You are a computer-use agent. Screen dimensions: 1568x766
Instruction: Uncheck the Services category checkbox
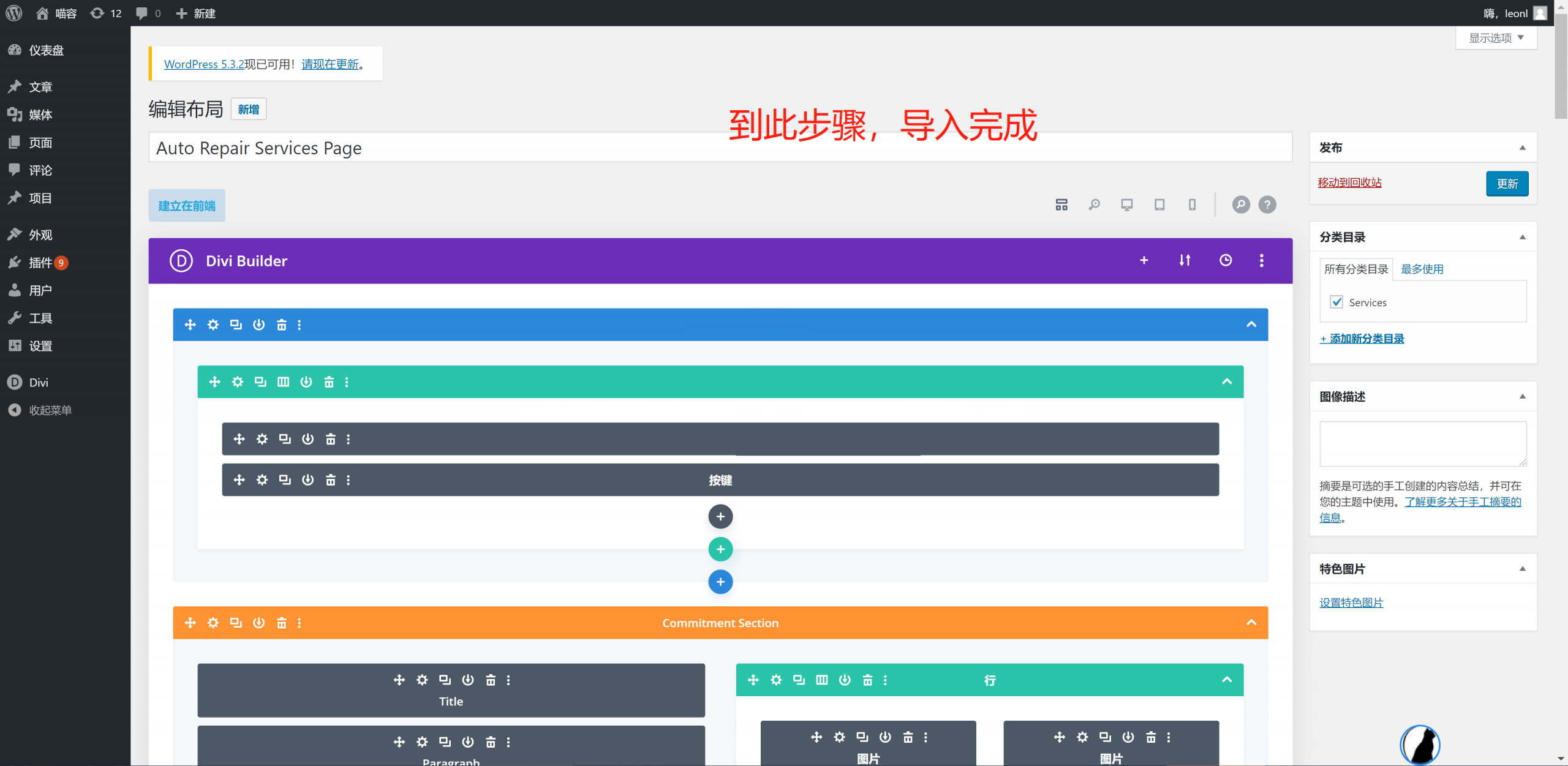point(1336,302)
